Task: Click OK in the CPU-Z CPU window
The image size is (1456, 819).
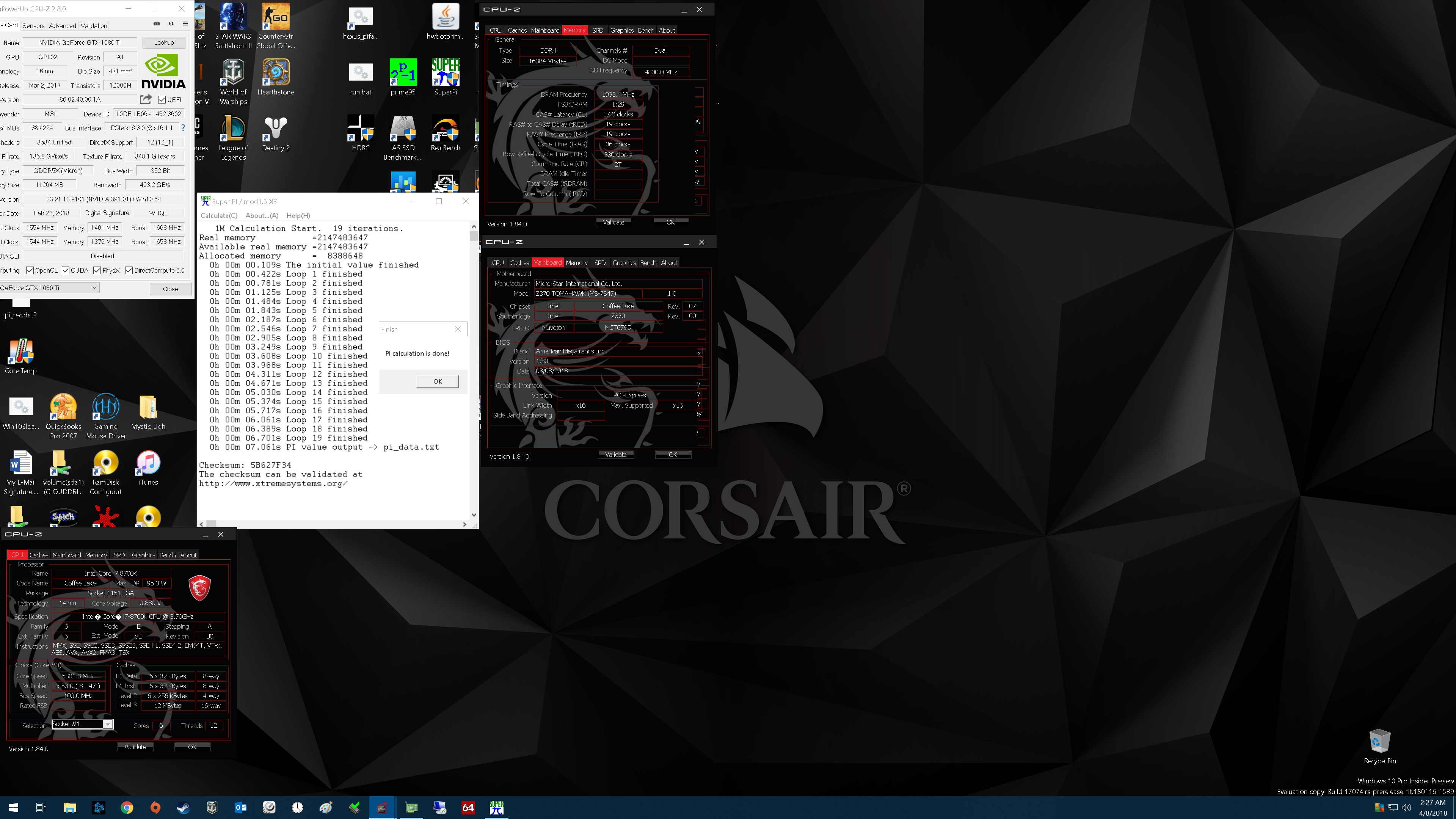Action: [192, 747]
